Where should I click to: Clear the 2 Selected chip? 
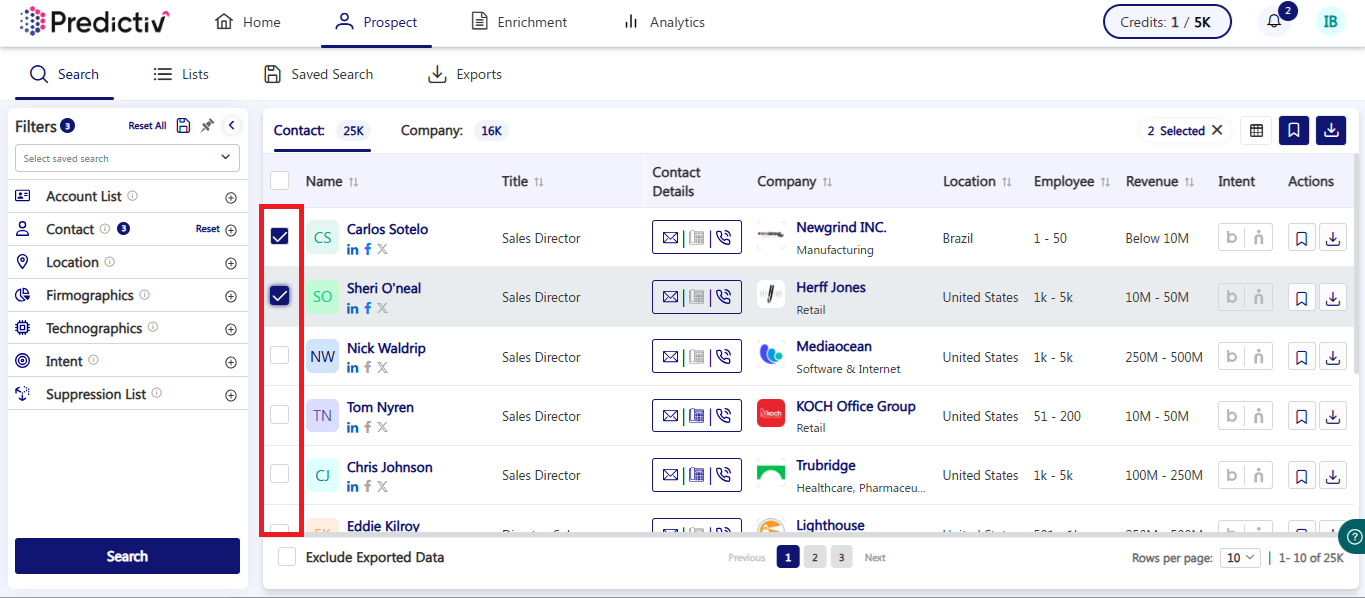(x=1217, y=130)
